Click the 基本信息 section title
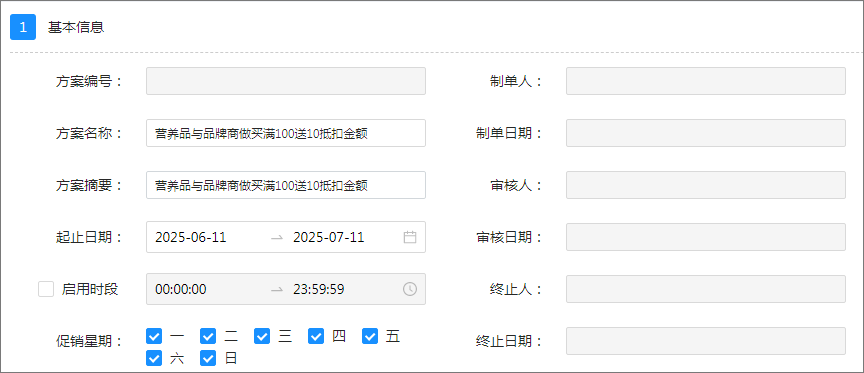Viewport: 864px width, 373px height. [76, 28]
